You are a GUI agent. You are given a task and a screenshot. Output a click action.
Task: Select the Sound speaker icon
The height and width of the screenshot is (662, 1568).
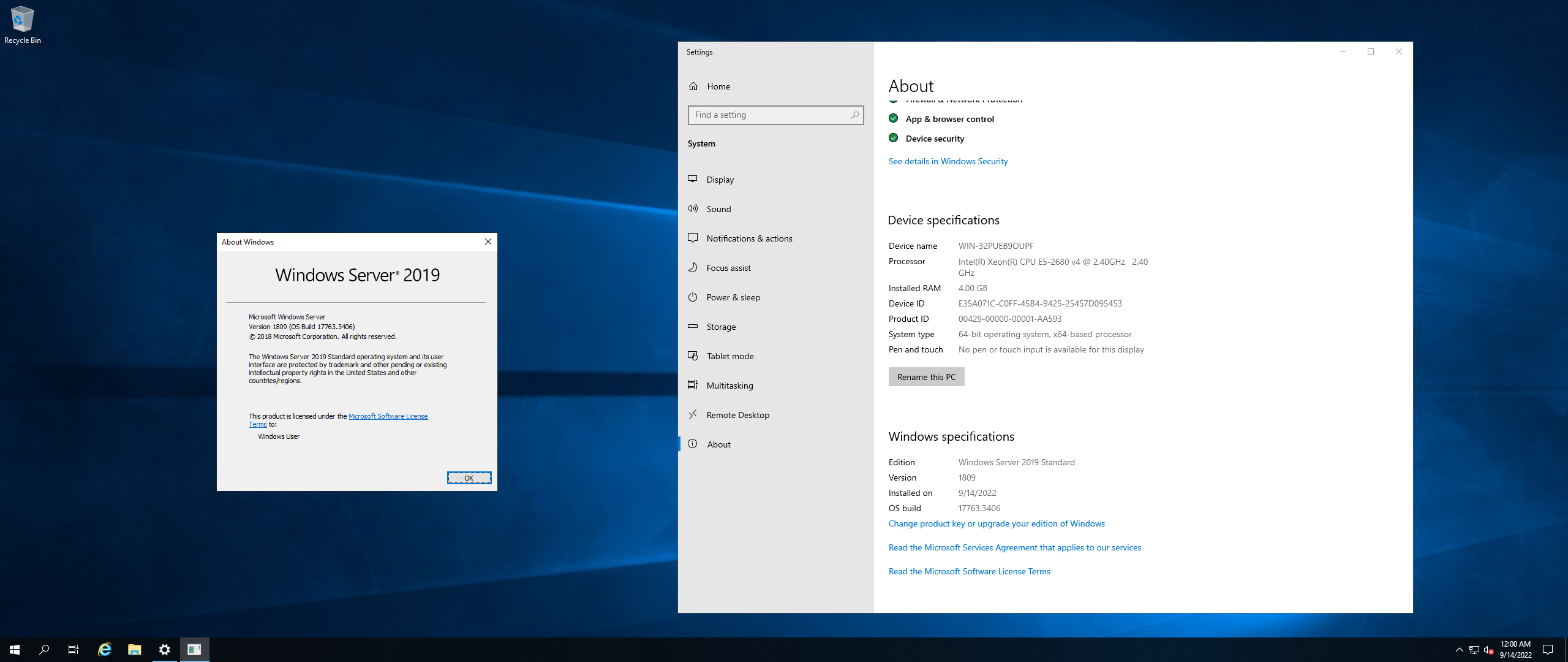coord(693,208)
